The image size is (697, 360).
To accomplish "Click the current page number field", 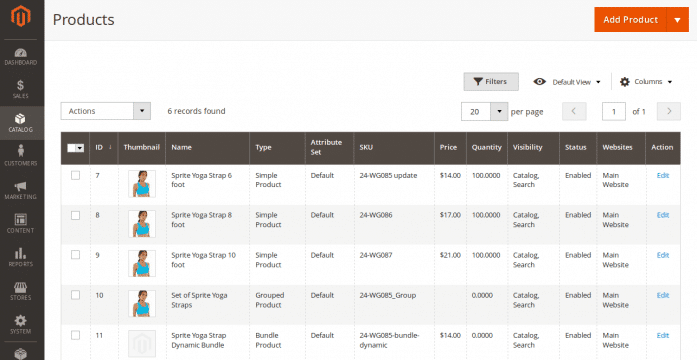I will pyautogui.click(x=613, y=112).
